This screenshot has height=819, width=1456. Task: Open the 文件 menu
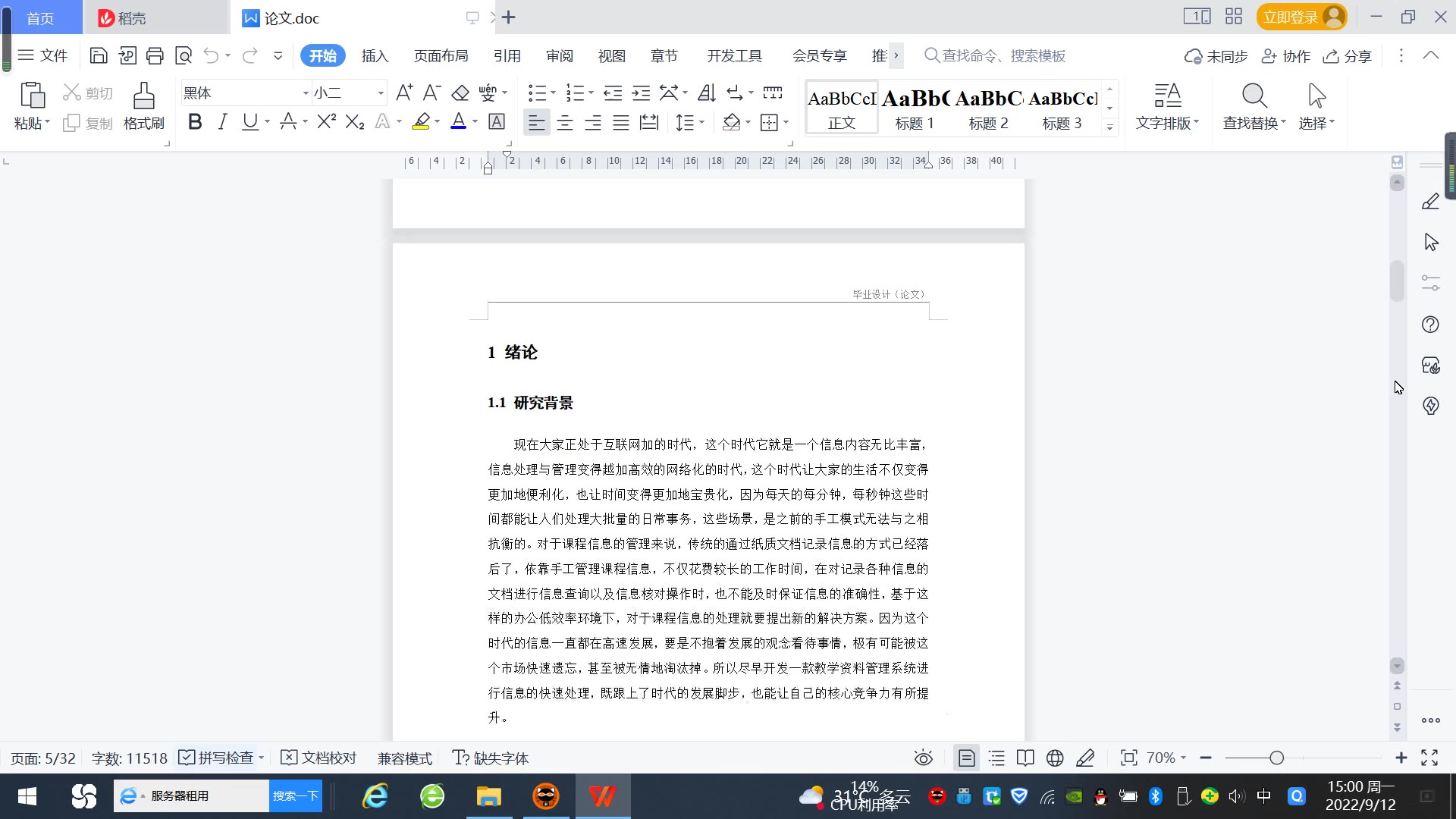pyautogui.click(x=43, y=55)
